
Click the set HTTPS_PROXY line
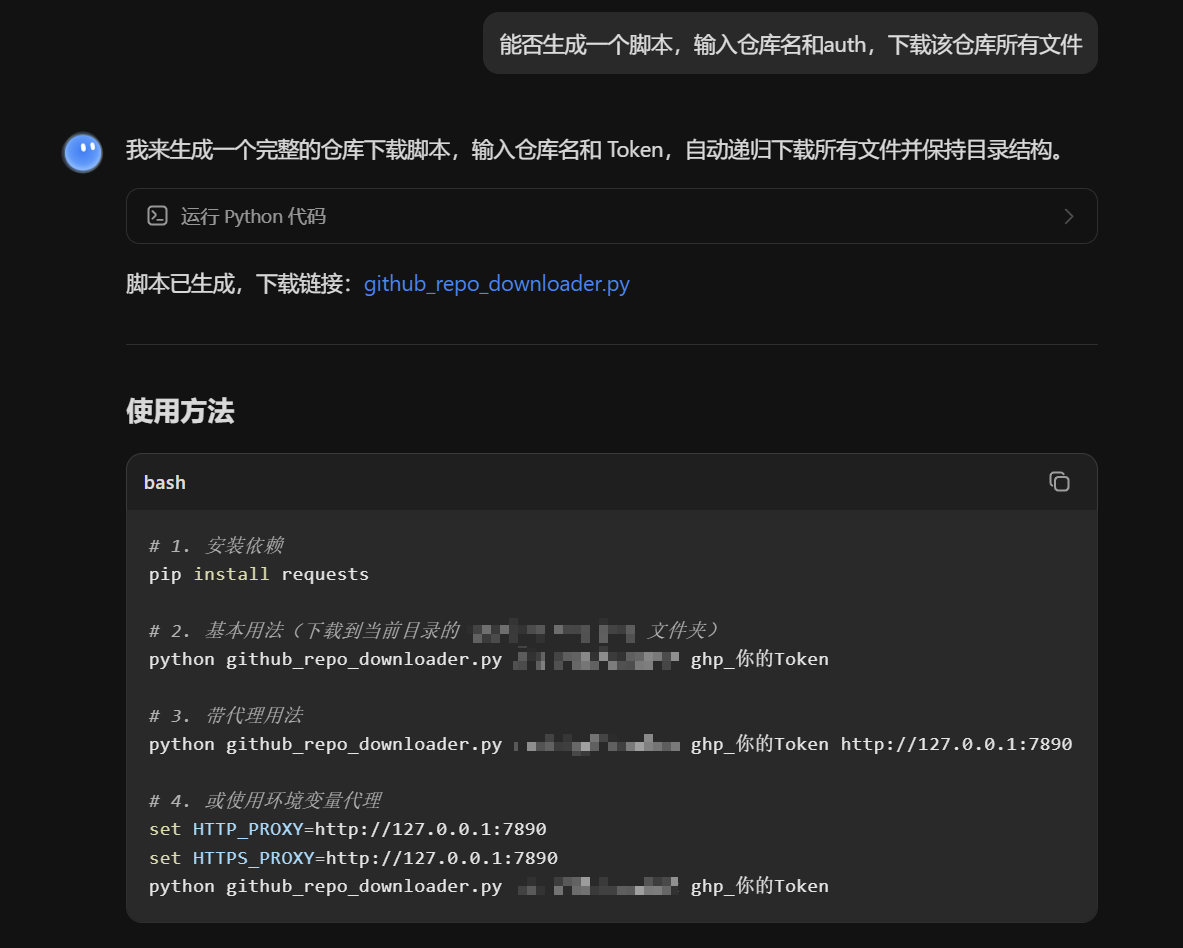click(353, 858)
